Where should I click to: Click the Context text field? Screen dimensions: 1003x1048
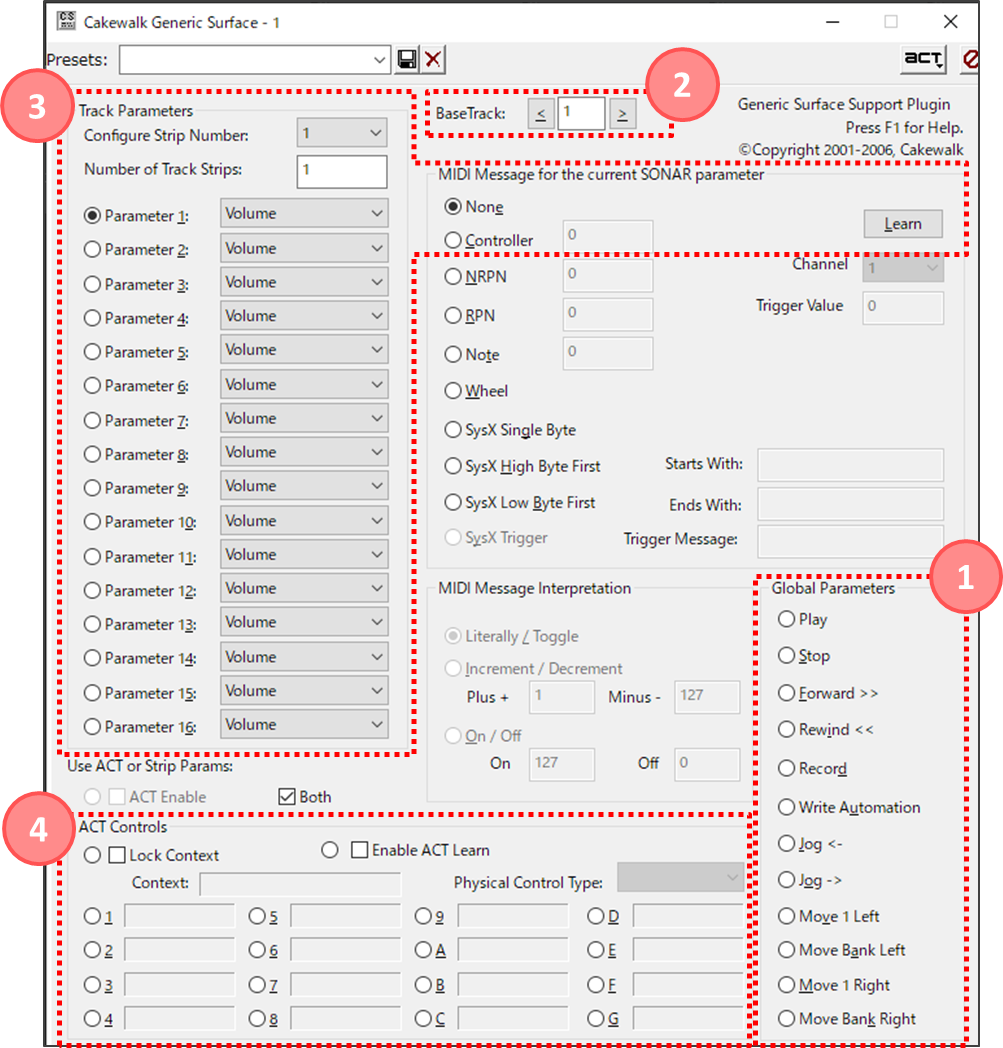pos(300,884)
